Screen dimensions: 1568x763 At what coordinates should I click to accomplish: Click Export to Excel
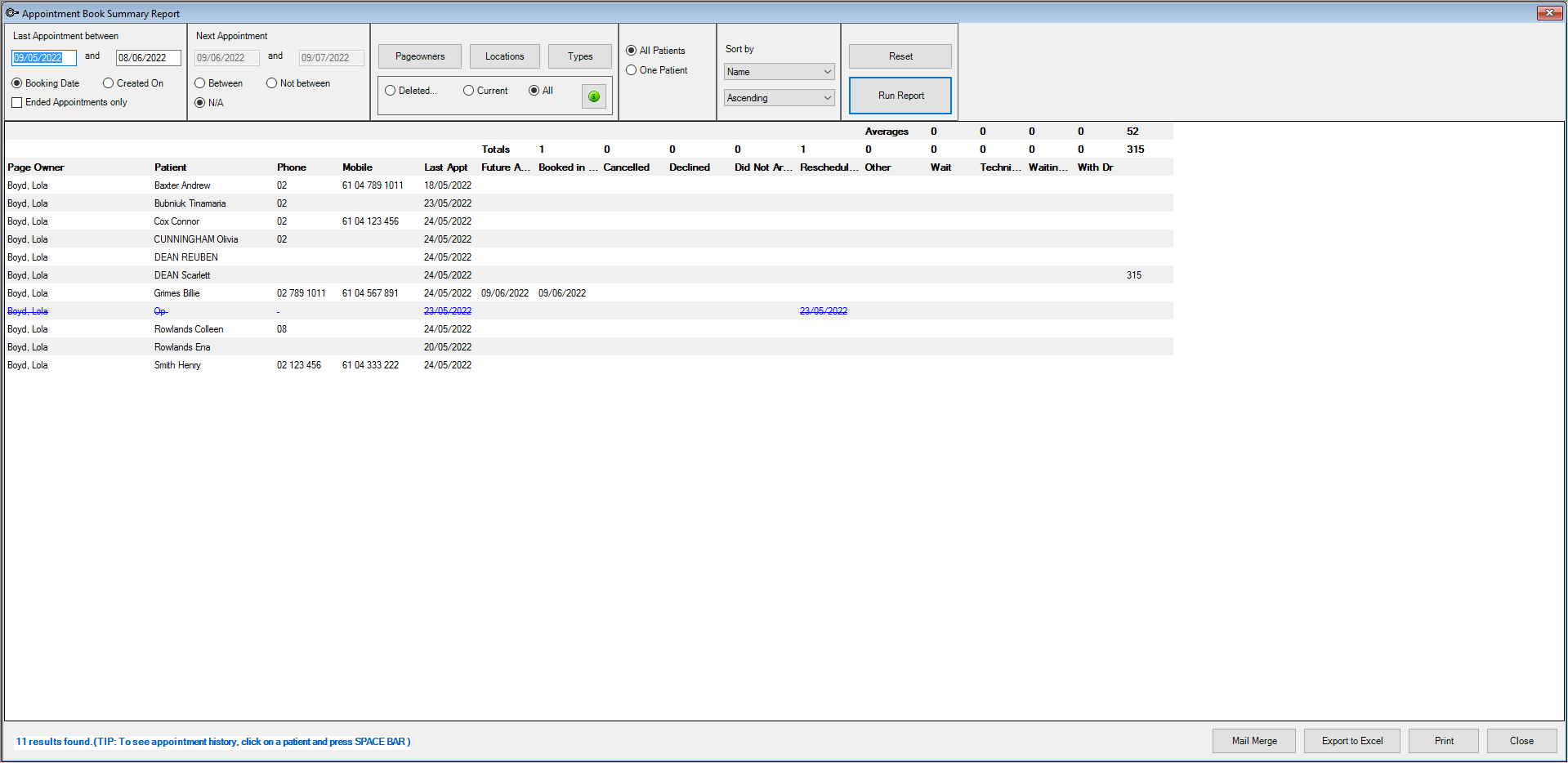coord(1352,741)
